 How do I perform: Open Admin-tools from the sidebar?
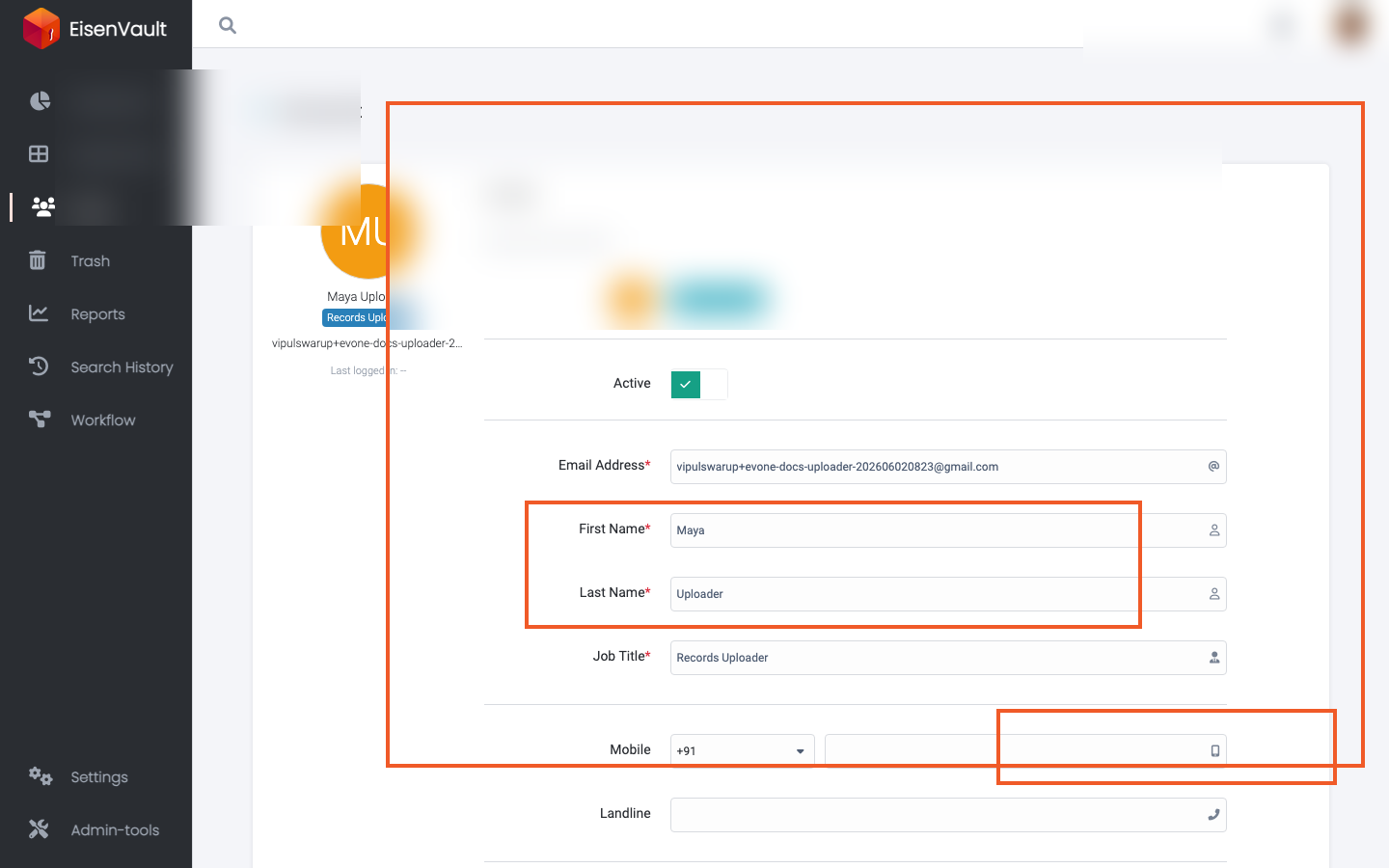115,829
